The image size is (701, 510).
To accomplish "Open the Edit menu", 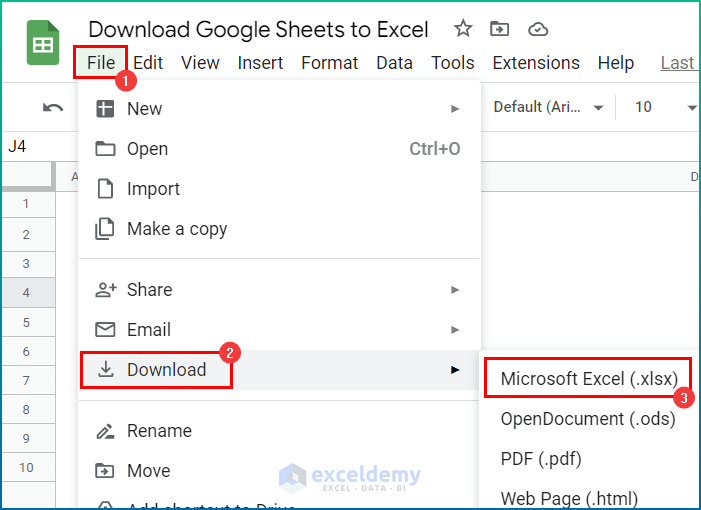I will click(148, 63).
